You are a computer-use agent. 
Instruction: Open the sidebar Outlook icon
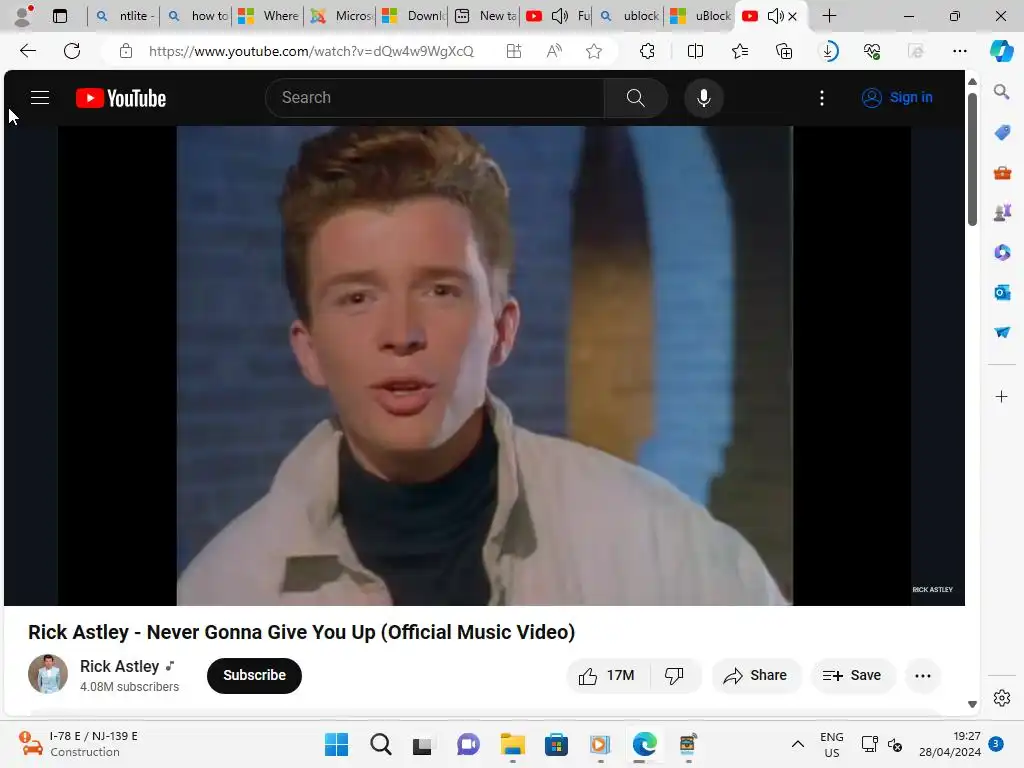point(1002,292)
